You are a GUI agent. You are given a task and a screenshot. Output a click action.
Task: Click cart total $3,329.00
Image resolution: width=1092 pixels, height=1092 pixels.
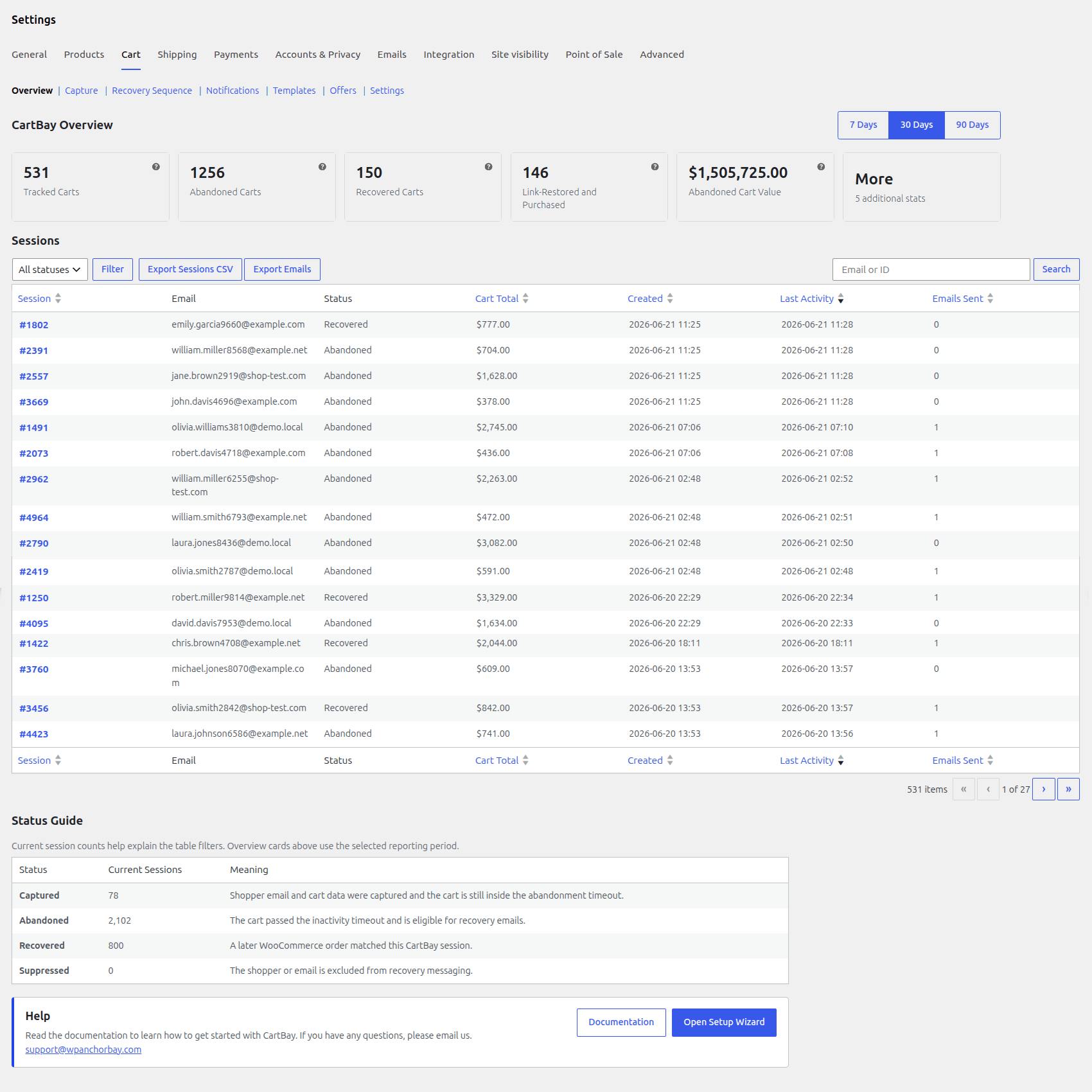(497, 597)
